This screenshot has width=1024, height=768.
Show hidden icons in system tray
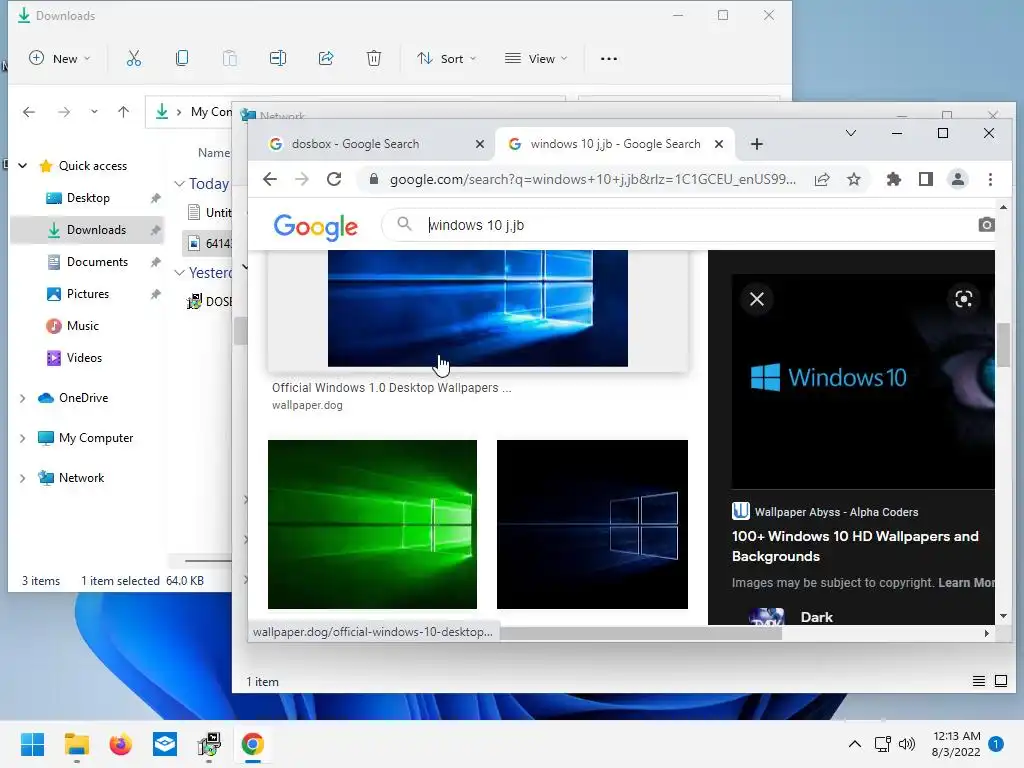[854, 744]
